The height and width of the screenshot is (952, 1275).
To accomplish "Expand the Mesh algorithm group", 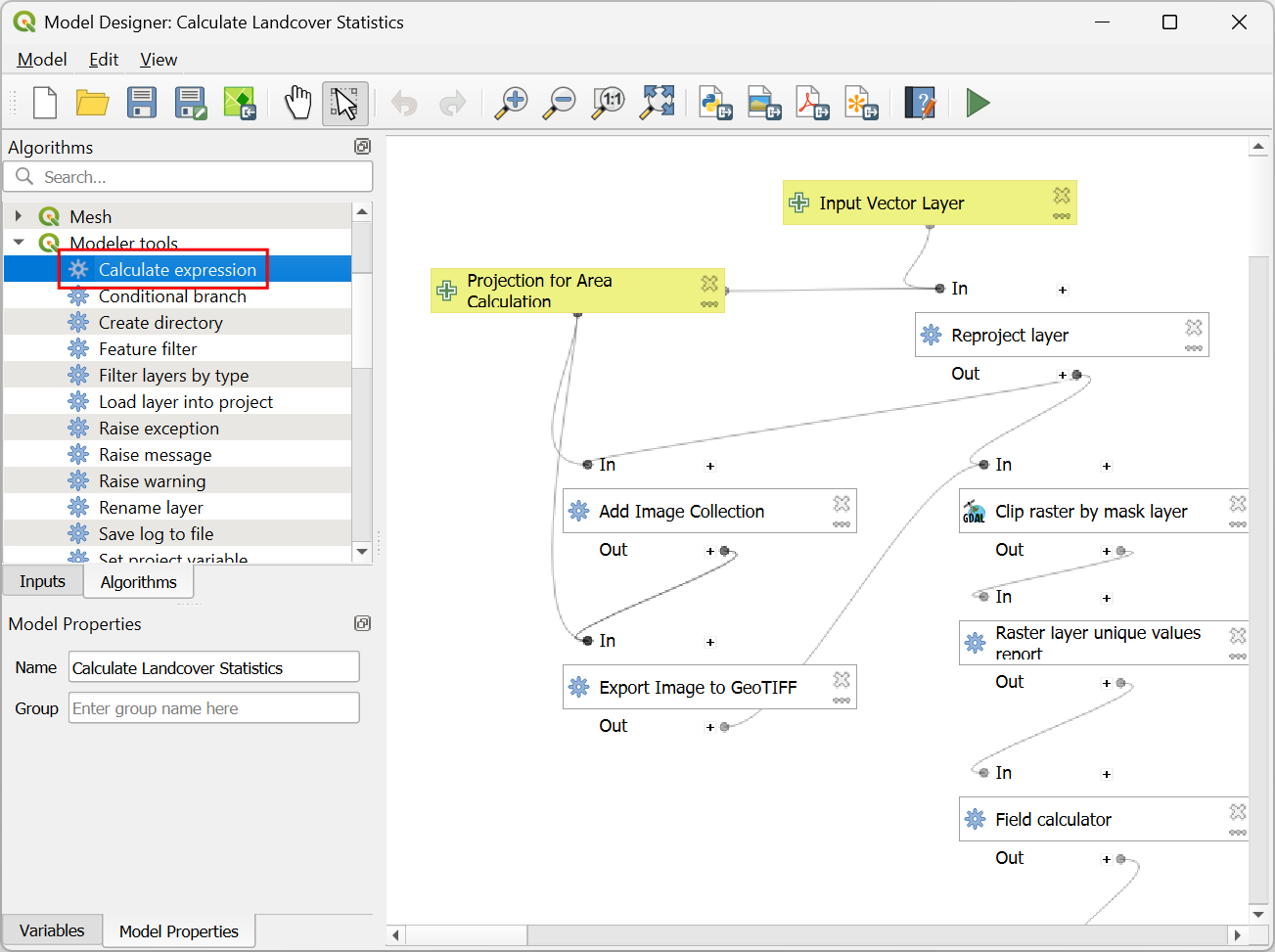I will 19,216.
